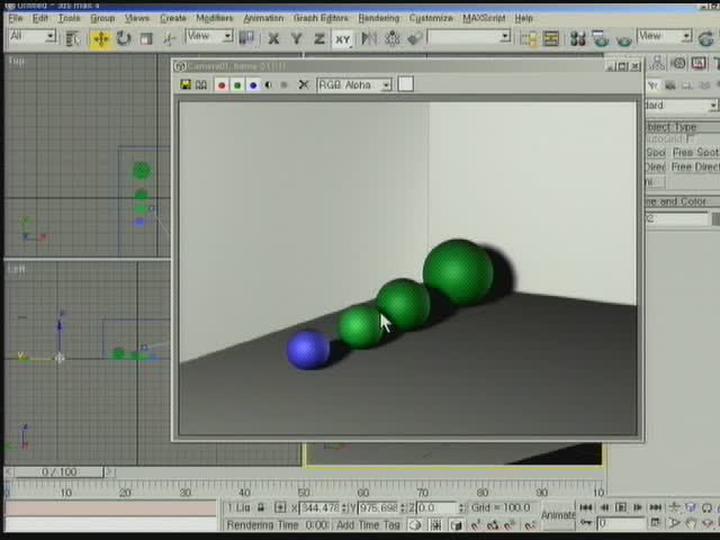Toggle the red channel in the render window
The image size is (720, 540).
click(222, 85)
